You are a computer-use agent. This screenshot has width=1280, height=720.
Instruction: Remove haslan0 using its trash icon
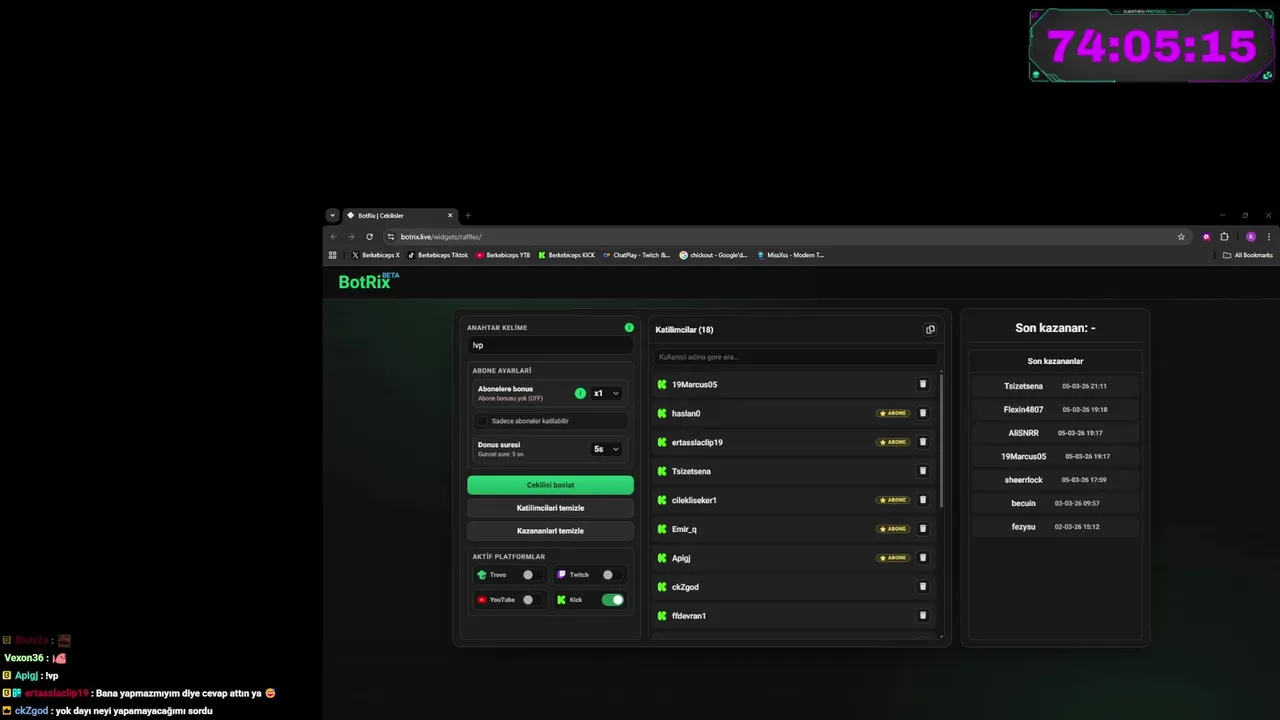tap(923, 413)
